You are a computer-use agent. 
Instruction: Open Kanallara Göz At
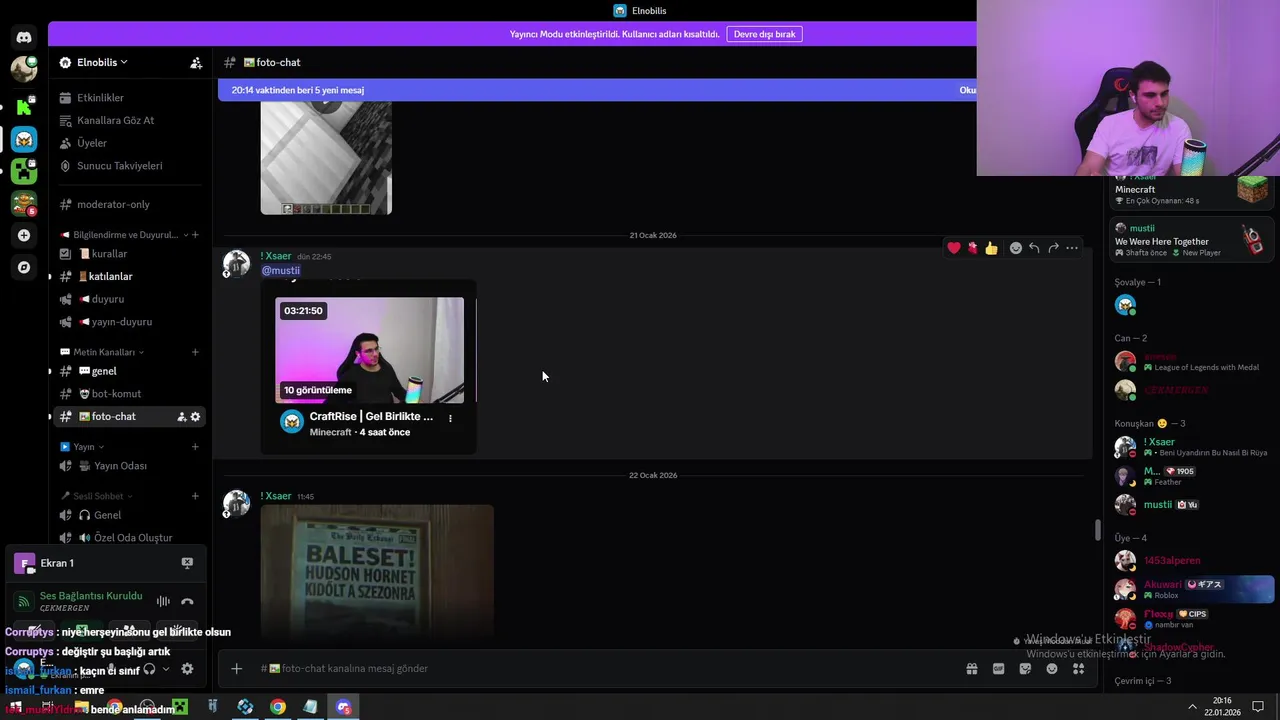[x=128, y=120]
